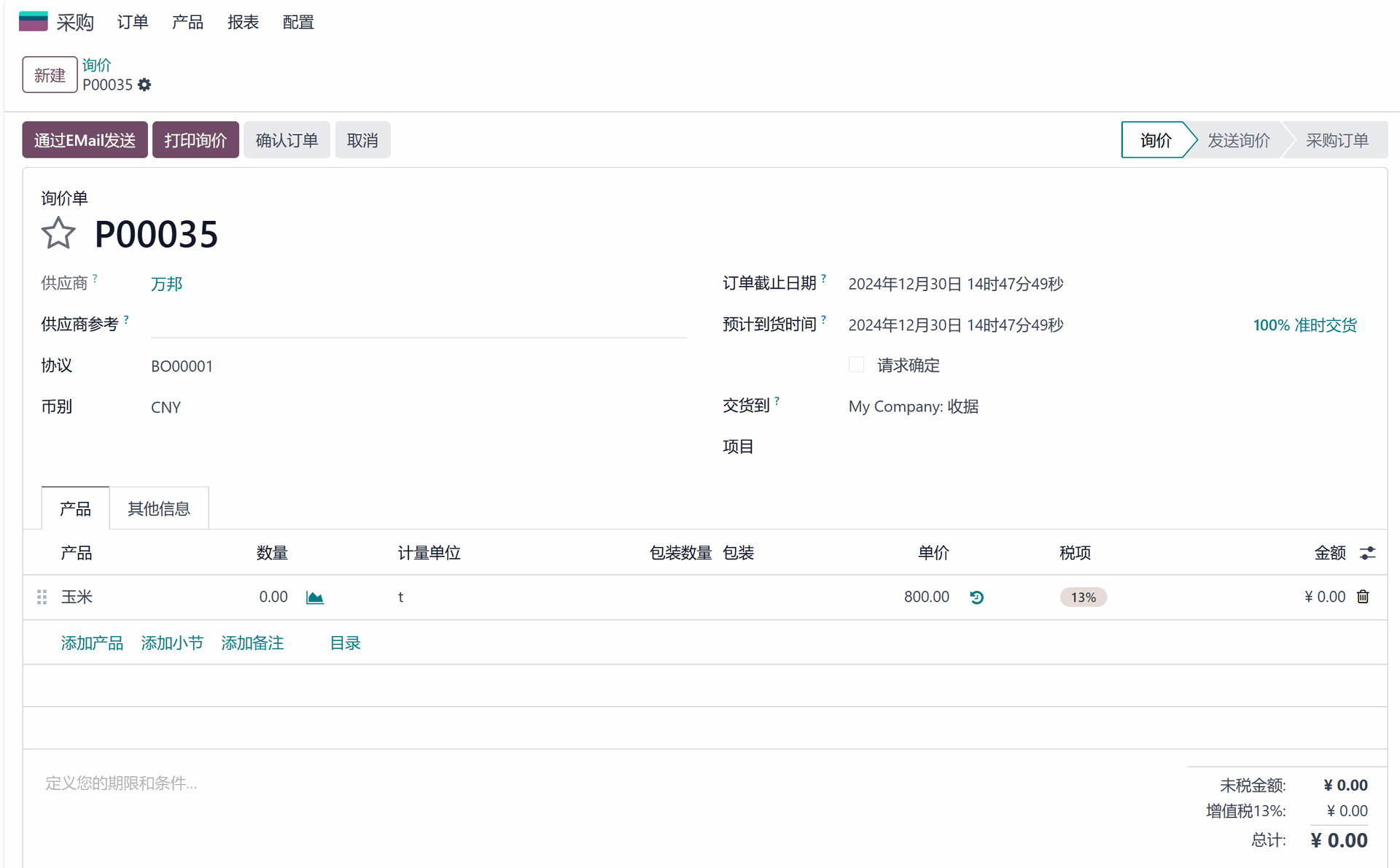Open the 交货到 My Company: 收据 field
The image size is (1400, 868).
pos(913,406)
